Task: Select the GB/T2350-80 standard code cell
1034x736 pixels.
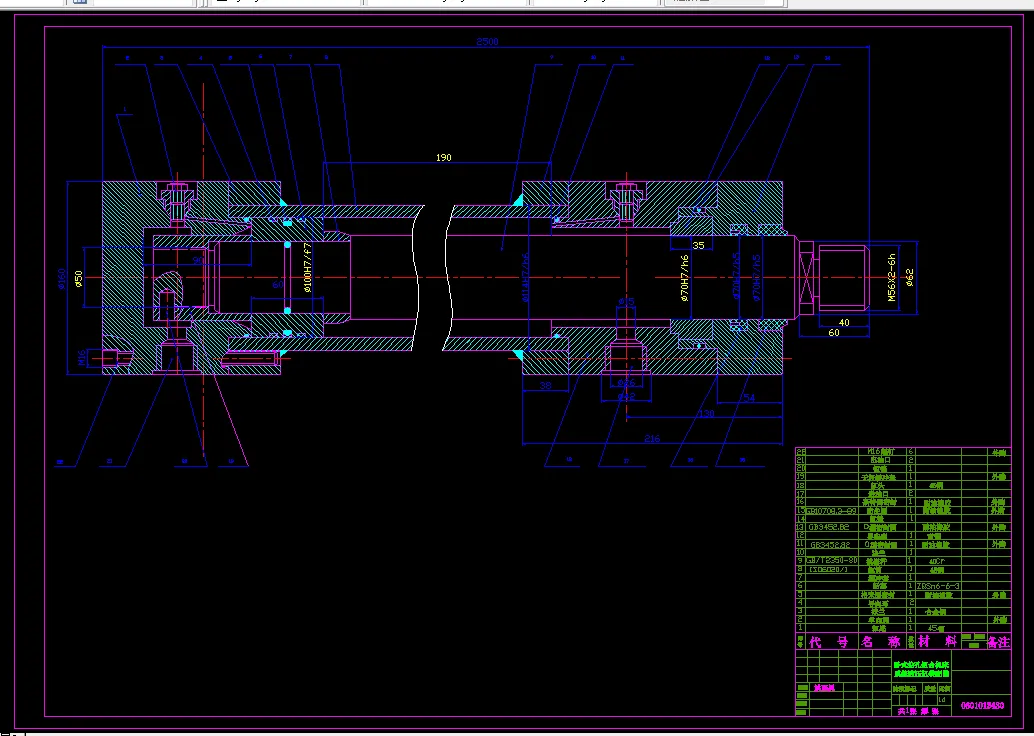Action: pos(832,561)
